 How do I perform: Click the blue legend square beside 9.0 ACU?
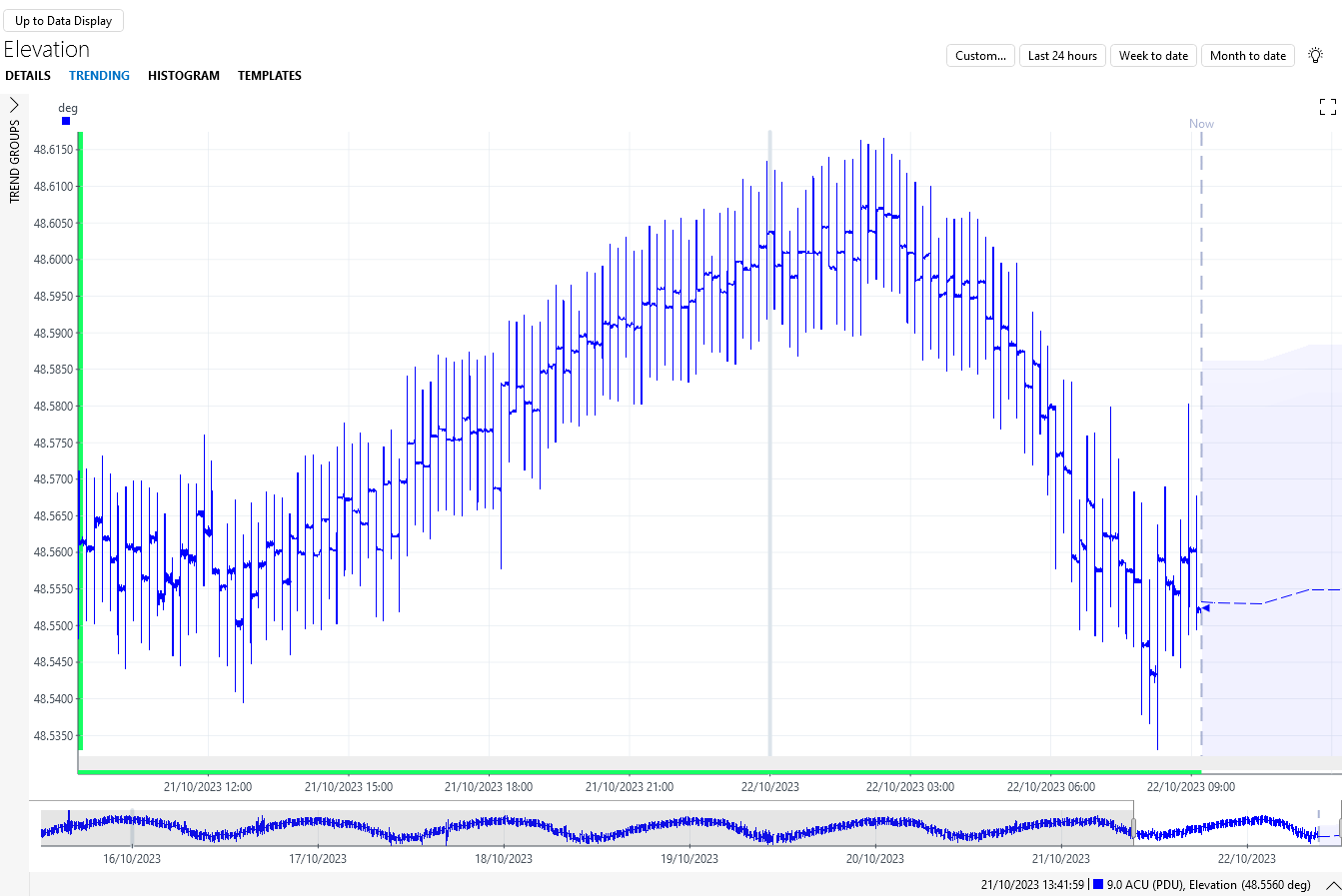(1098, 885)
